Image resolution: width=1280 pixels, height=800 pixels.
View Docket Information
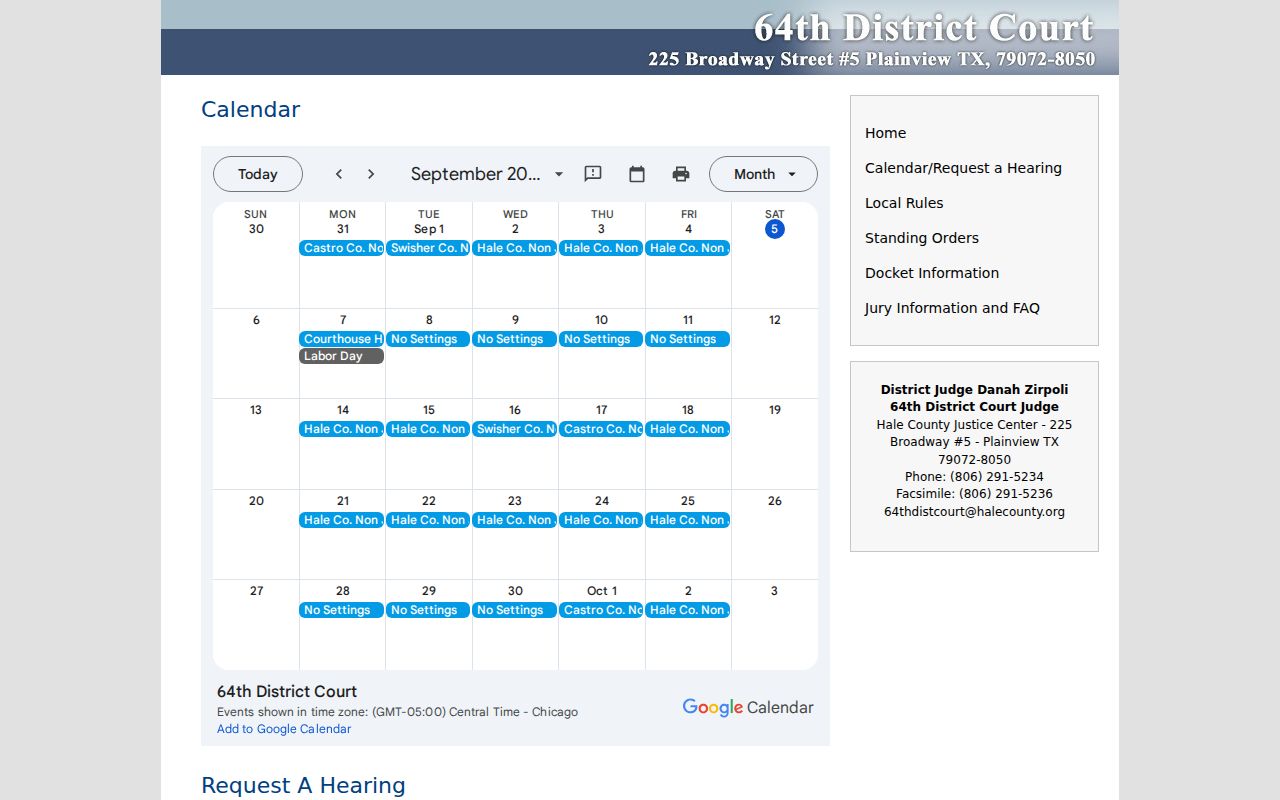pyautogui.click(x=932, y=273)
